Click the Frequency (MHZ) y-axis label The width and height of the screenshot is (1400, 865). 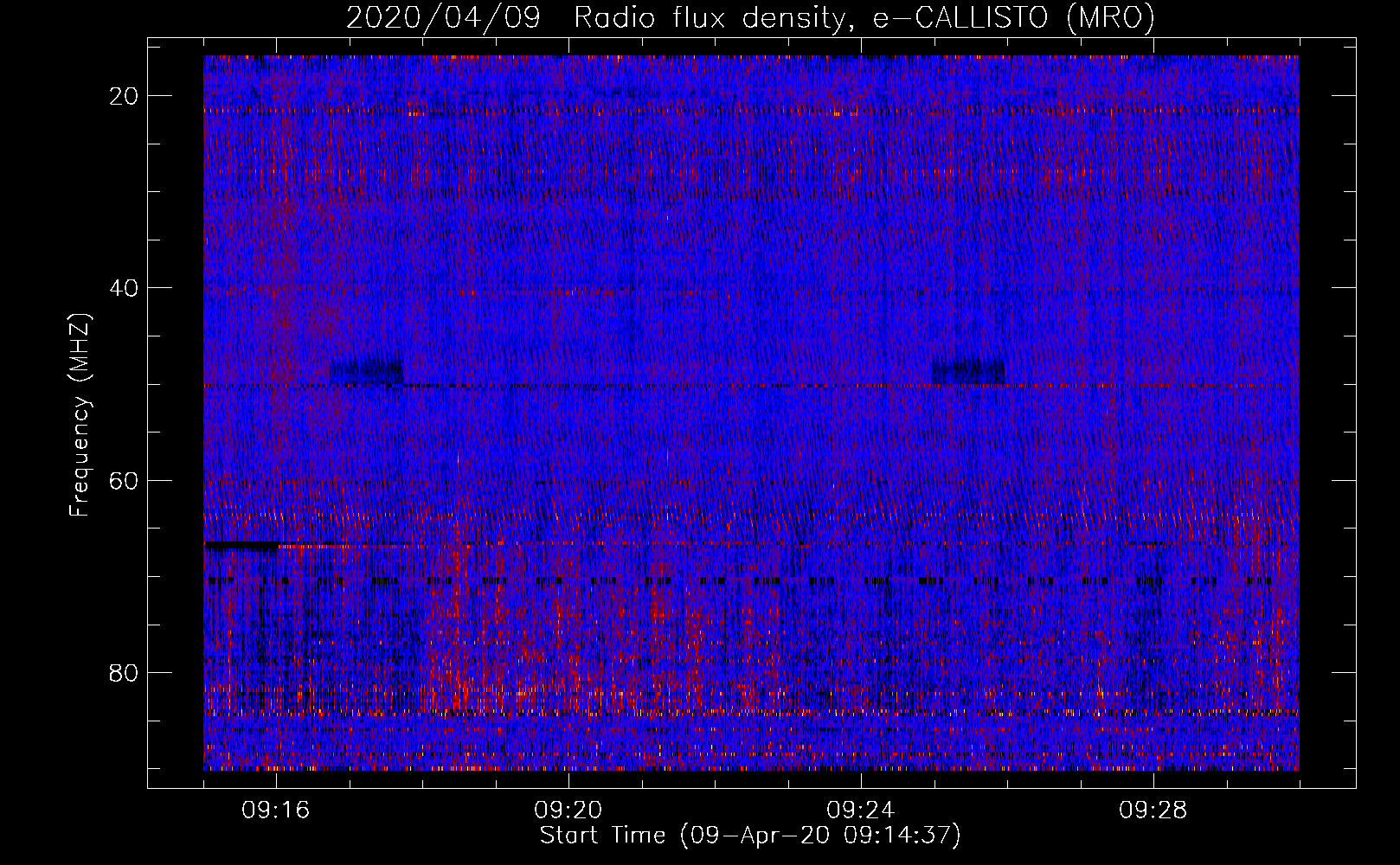click(x=80, y=415)
